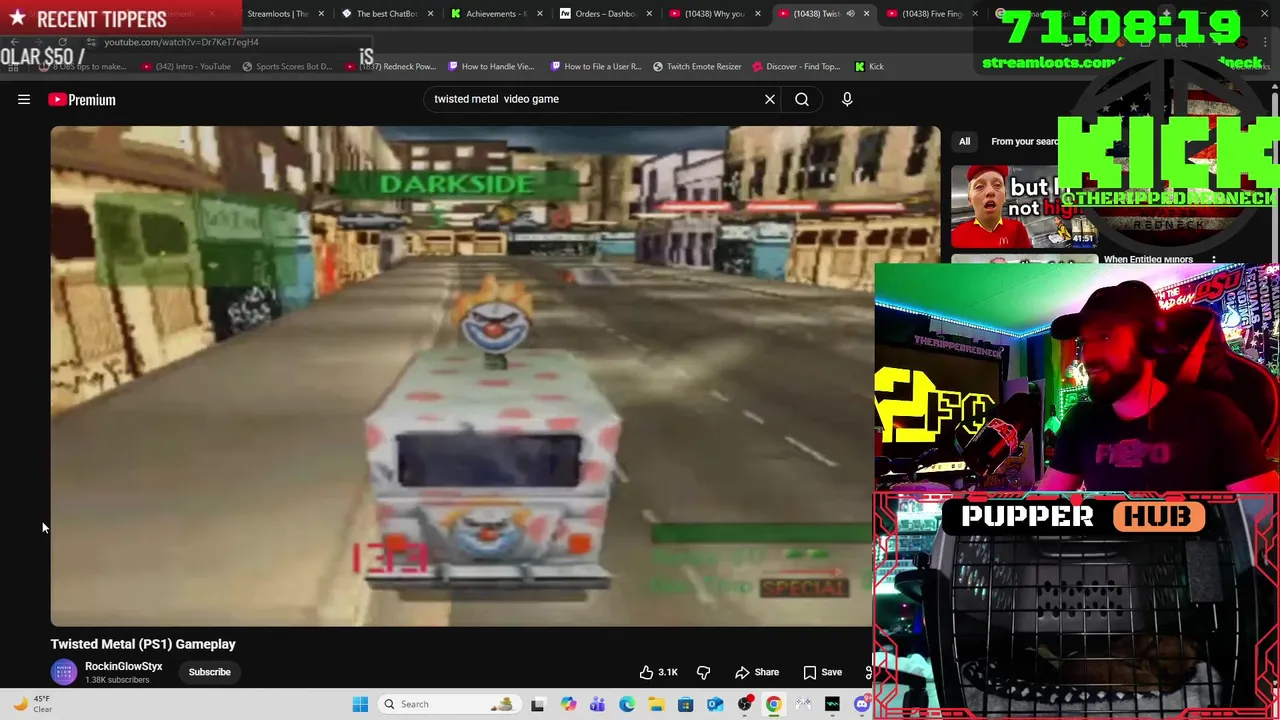Viewport: 1280px width, 720px height.
Task: Open the black waveform app on the taskbar
Action: coord(832,704)
